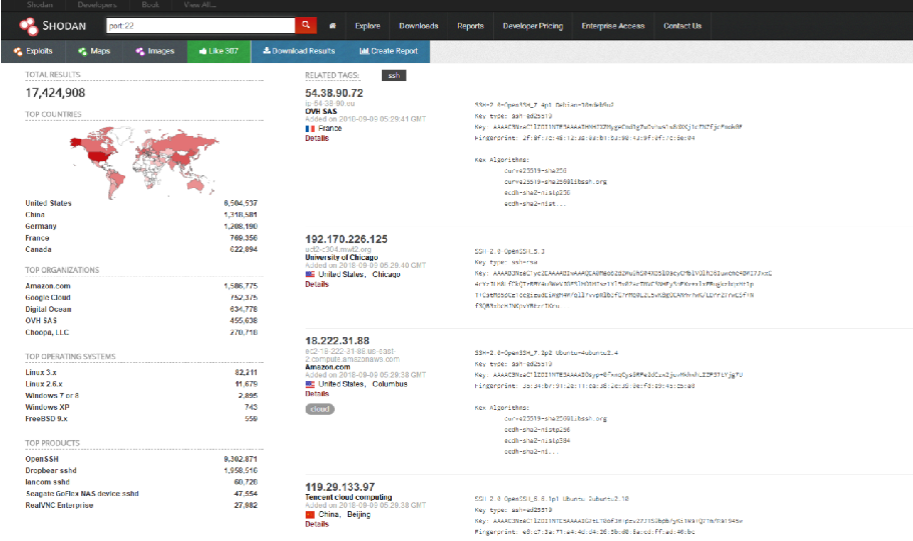Click the Shodan logo icon

[x=28, y=26]
